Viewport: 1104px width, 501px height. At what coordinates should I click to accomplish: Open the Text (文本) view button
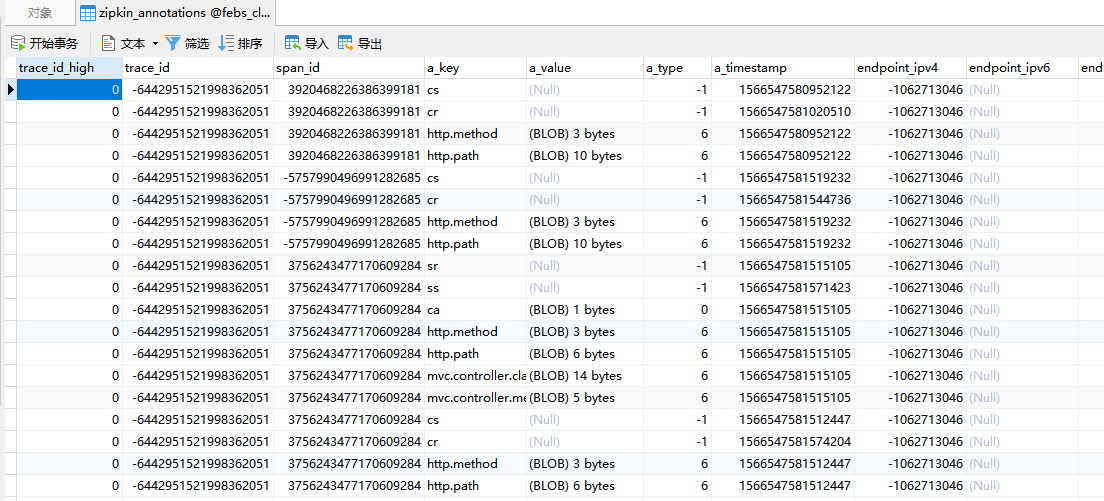[124, 44]
